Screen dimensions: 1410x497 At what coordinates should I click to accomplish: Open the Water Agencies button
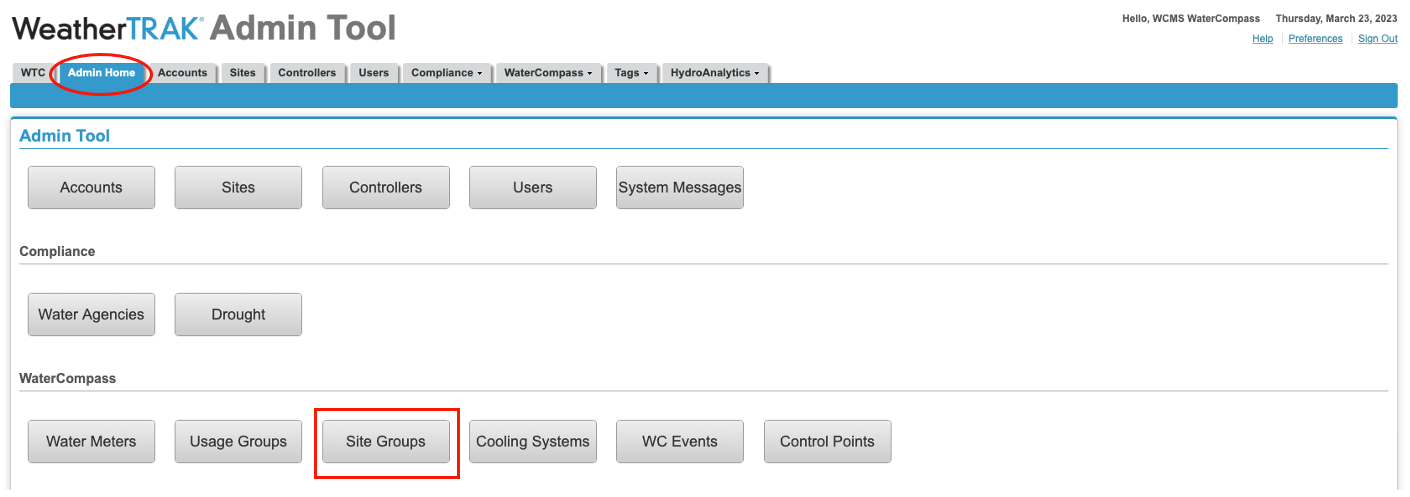click(91, 314)
